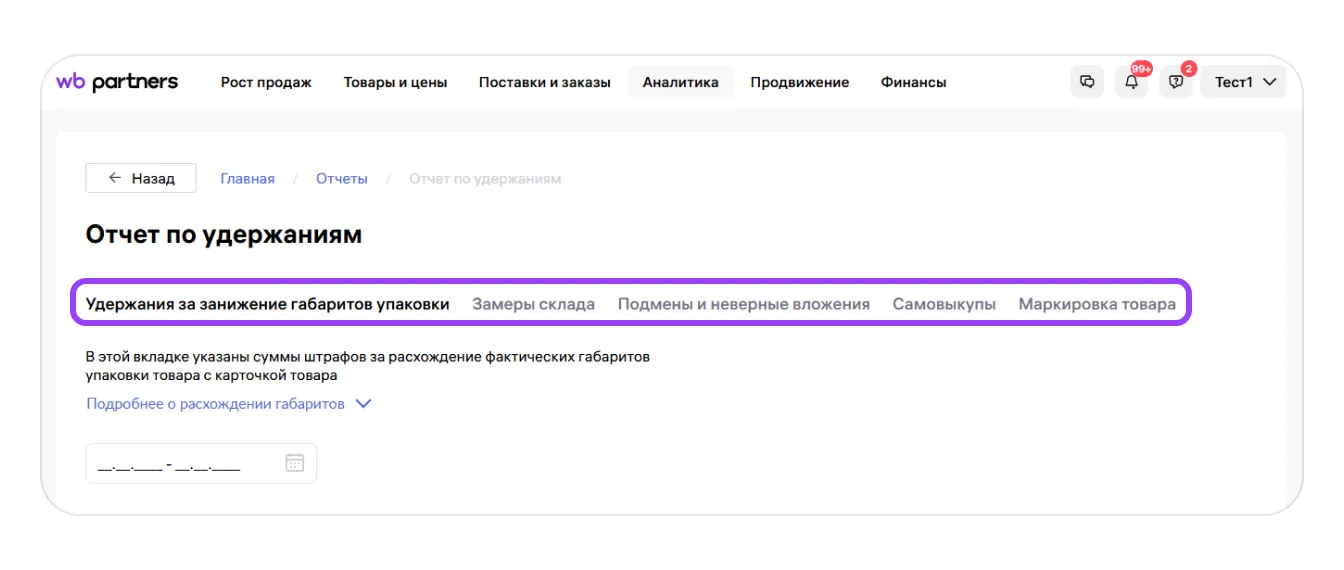This screenshot has height=570, width=1344.
Task: Switch to Подмены и неверные вложения tab
Action: click(743, 304)
